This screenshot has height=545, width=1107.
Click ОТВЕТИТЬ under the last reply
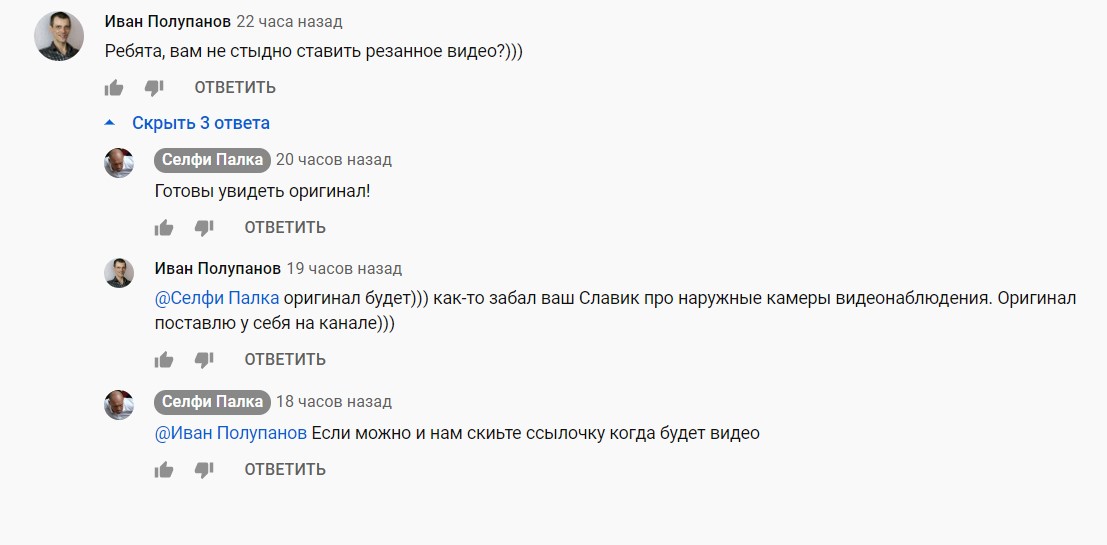(x=285, y=469)
